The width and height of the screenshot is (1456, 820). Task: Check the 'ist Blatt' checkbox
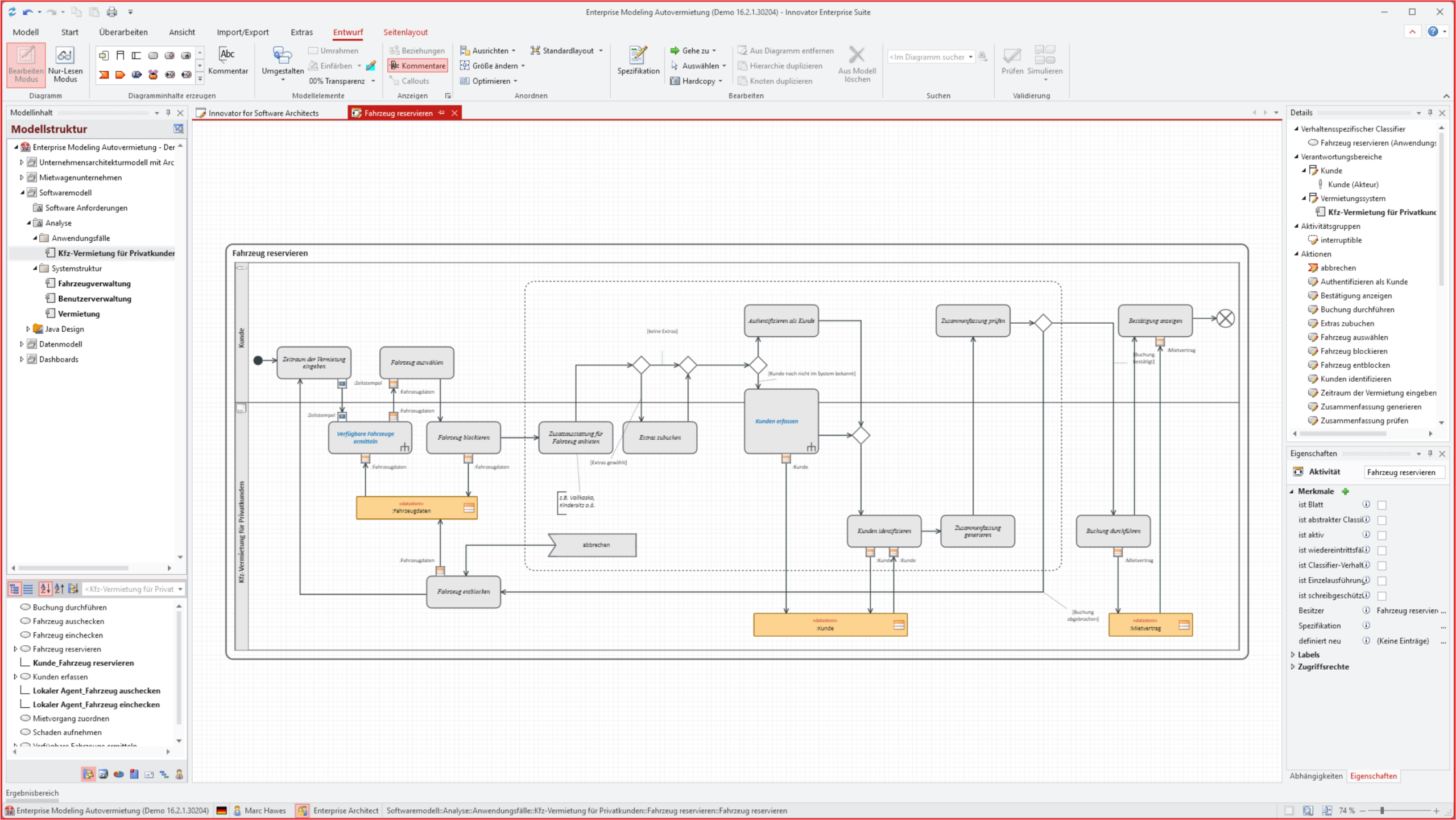tap(1381, 505)
